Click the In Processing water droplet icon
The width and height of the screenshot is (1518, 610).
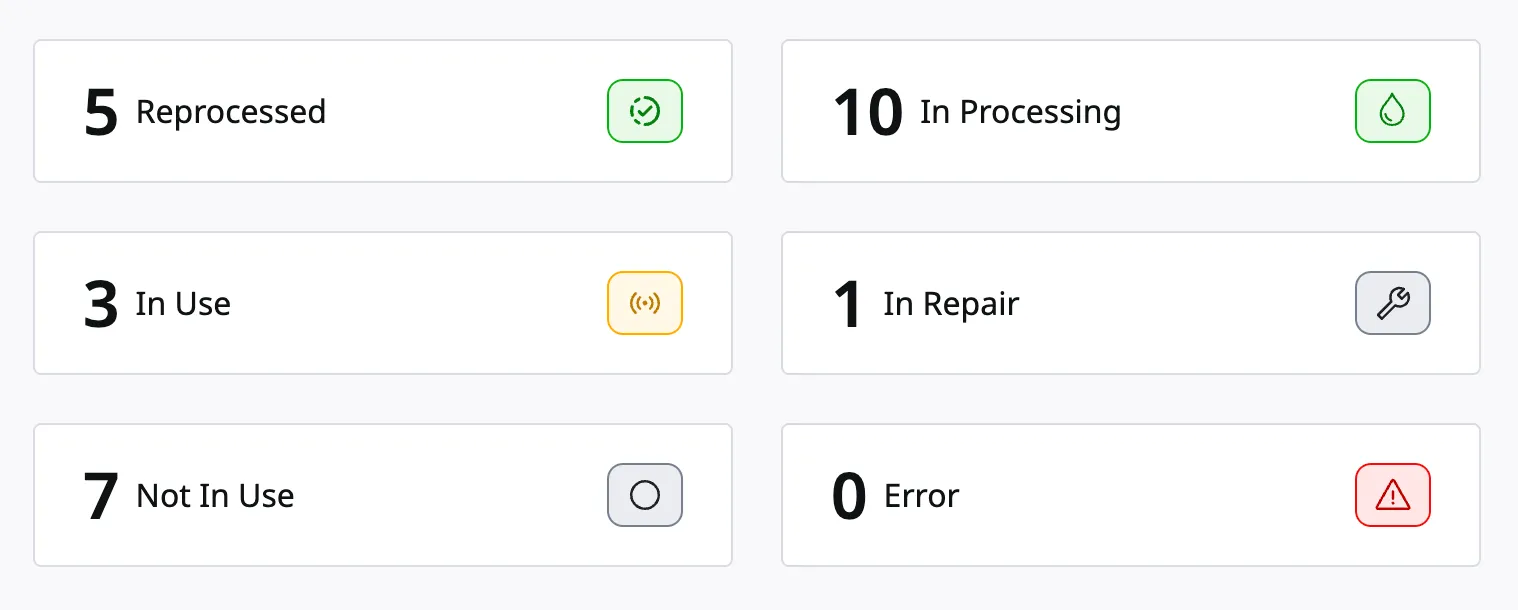point(1392,111)
